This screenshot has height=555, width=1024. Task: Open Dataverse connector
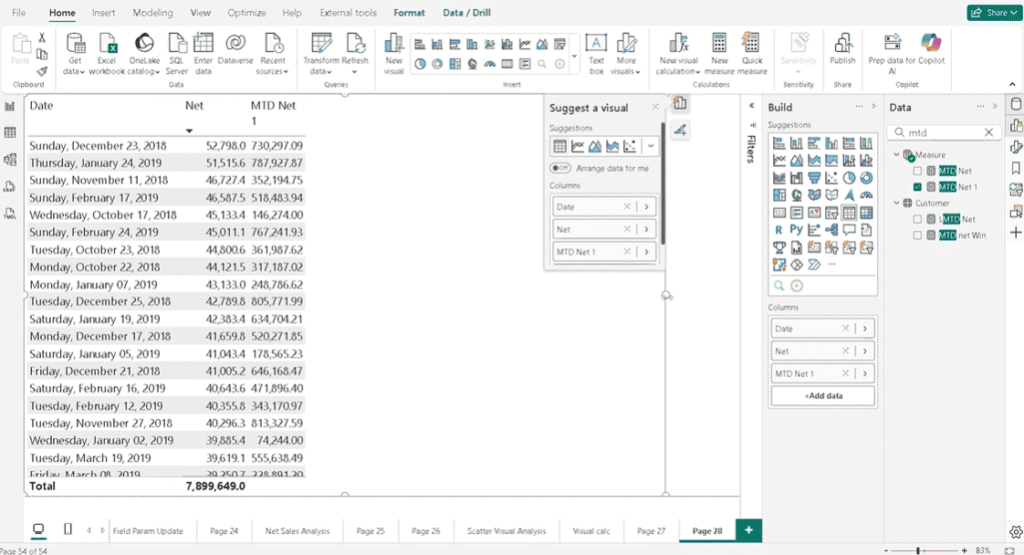click(x=235, y=49)
